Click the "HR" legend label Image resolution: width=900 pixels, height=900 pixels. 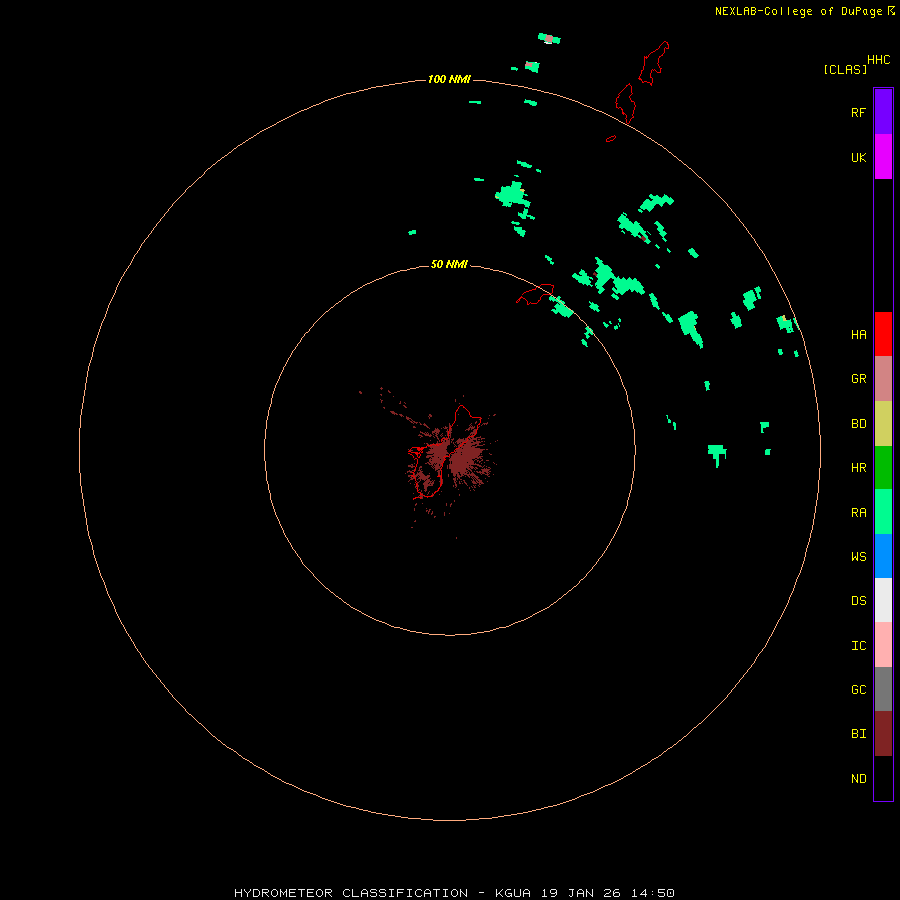click(x=858, y=468)
